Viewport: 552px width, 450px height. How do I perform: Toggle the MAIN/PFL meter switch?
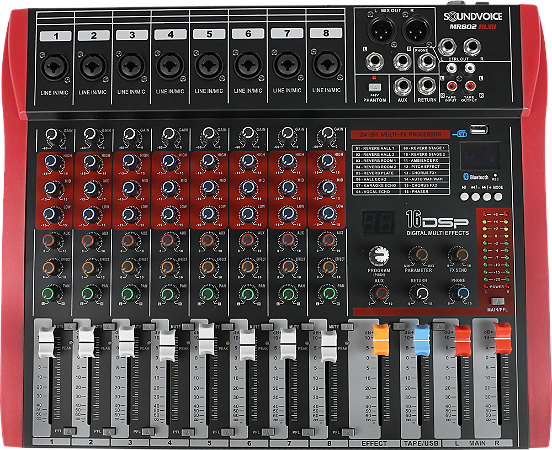point(497,301)
